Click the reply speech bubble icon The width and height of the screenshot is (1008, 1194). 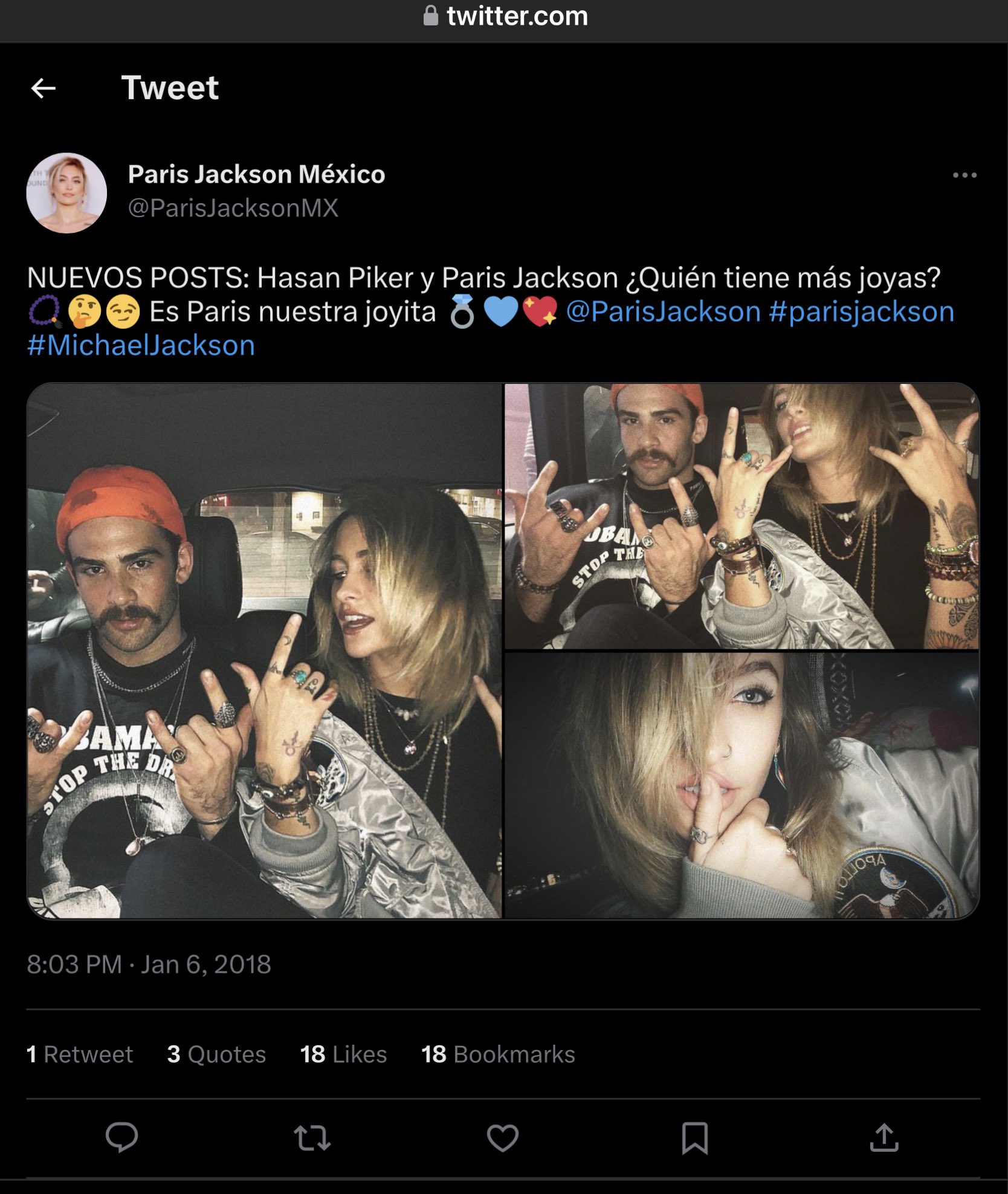(122, 1137)
